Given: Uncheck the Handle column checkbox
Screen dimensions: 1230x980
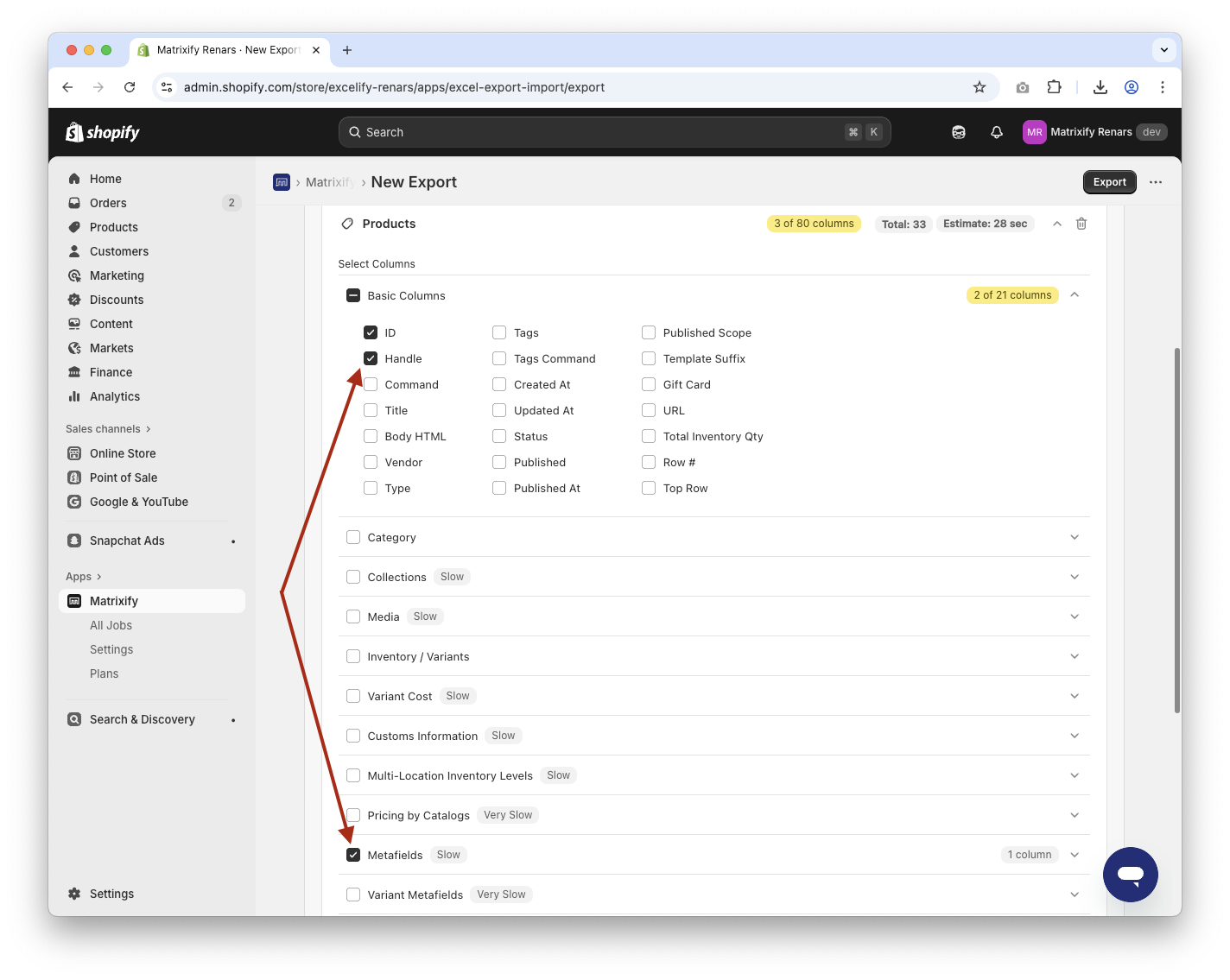Looking at the screenshot, I should pos(371,359).
